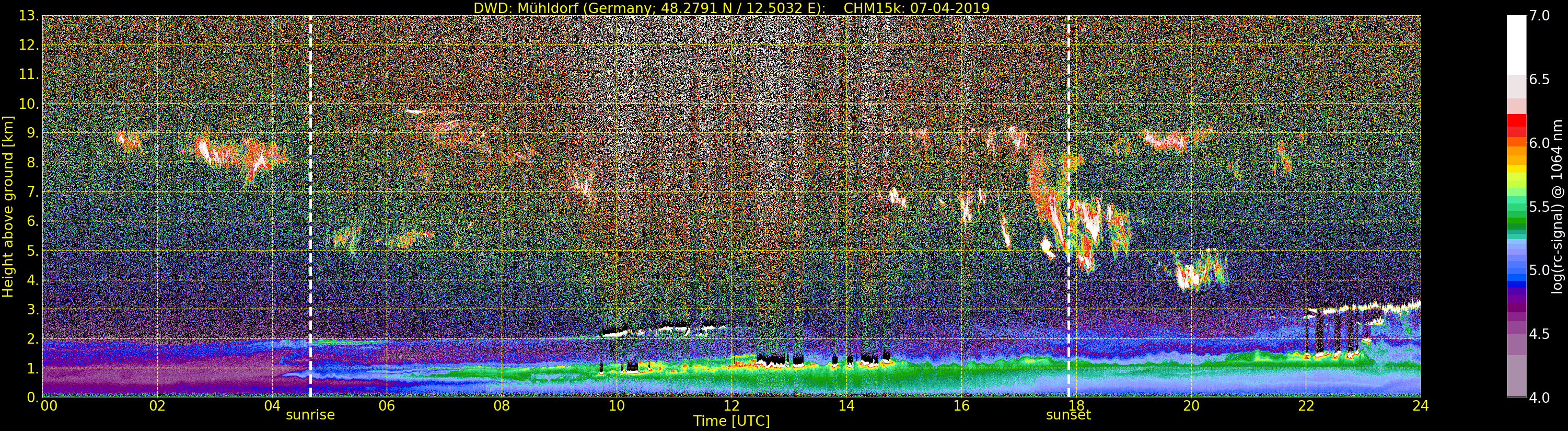This screenshot has height=431, width=1568.
Task: Click time axis tick '10'
Action: tap(617, 405)
